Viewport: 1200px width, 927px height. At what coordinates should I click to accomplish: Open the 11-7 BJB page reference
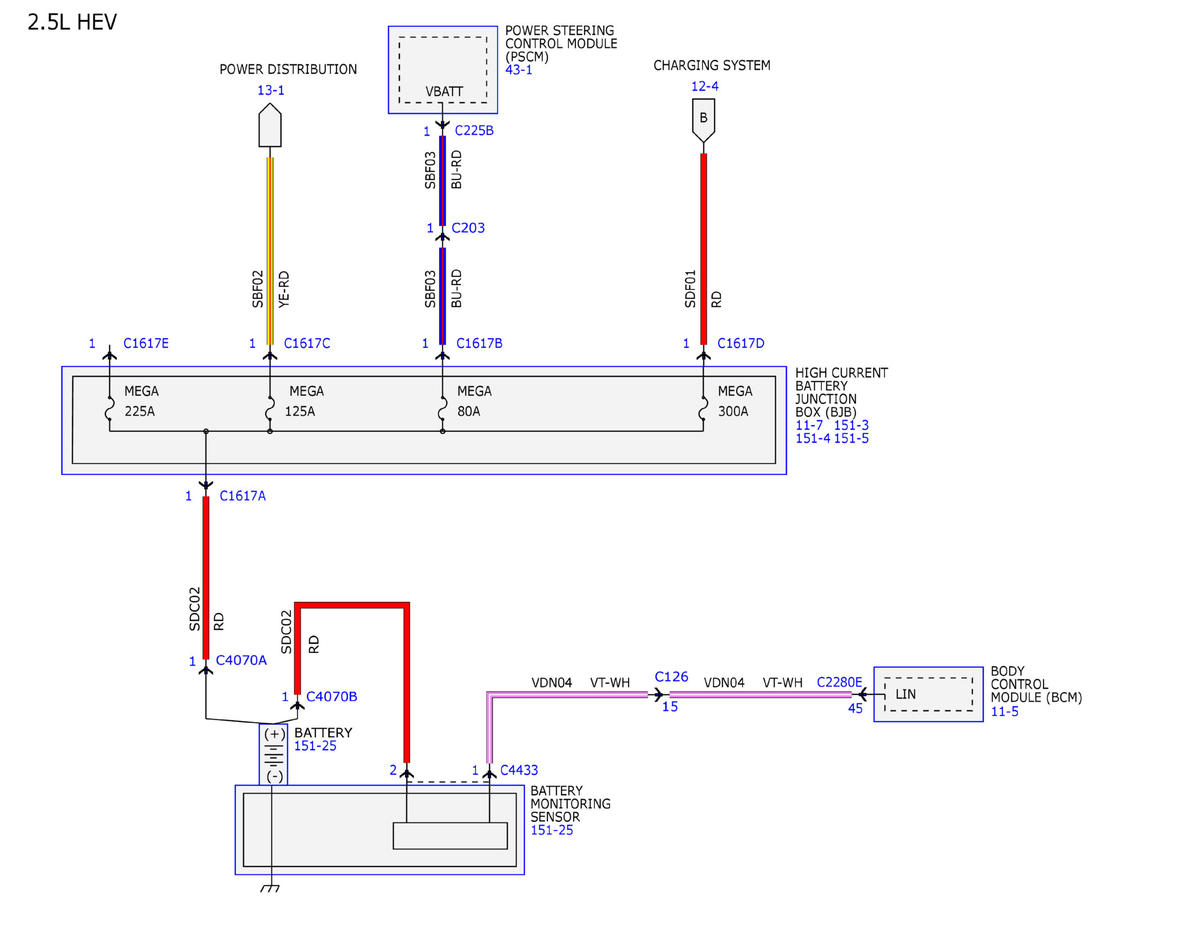click(809, 426)
